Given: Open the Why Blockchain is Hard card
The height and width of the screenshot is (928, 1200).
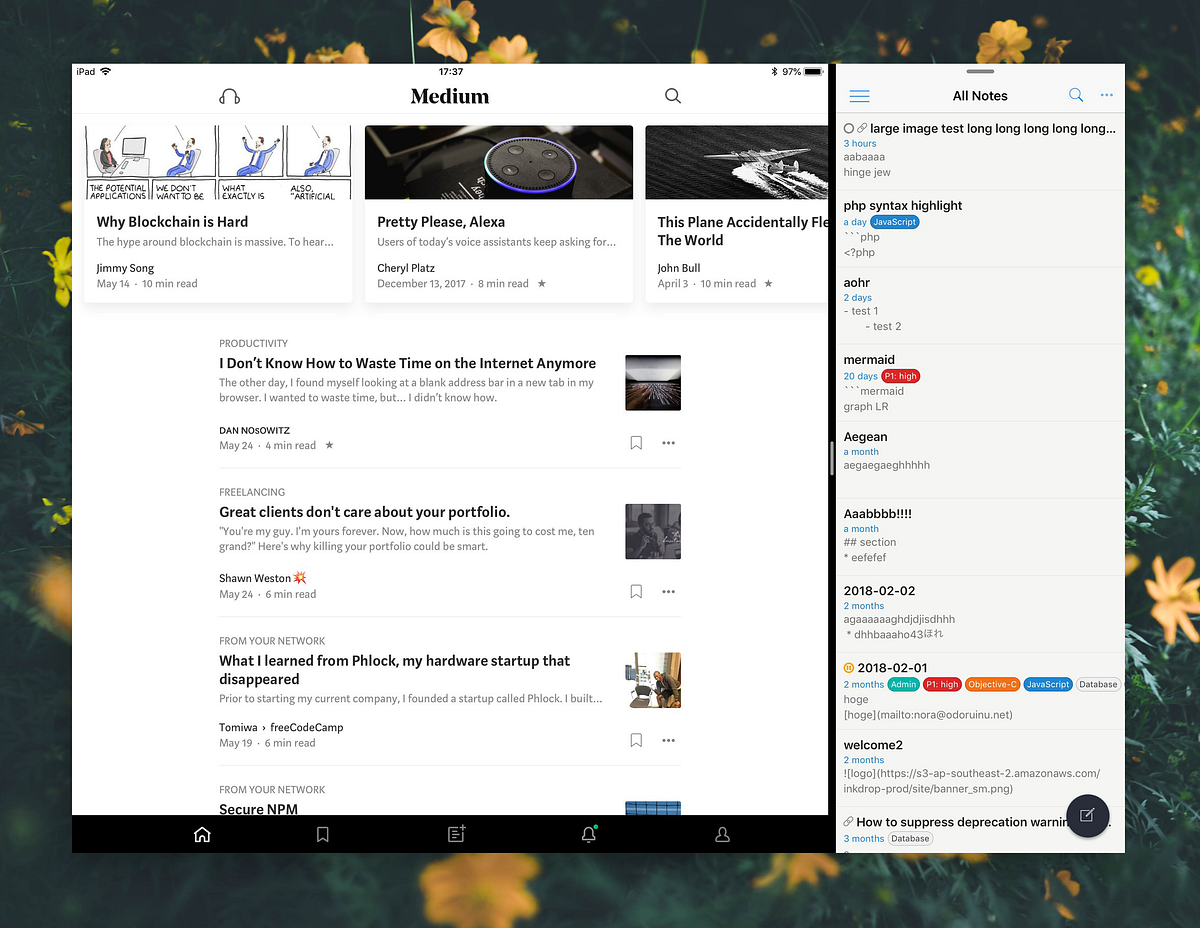Looking at the screenshot, I should 218,213.
